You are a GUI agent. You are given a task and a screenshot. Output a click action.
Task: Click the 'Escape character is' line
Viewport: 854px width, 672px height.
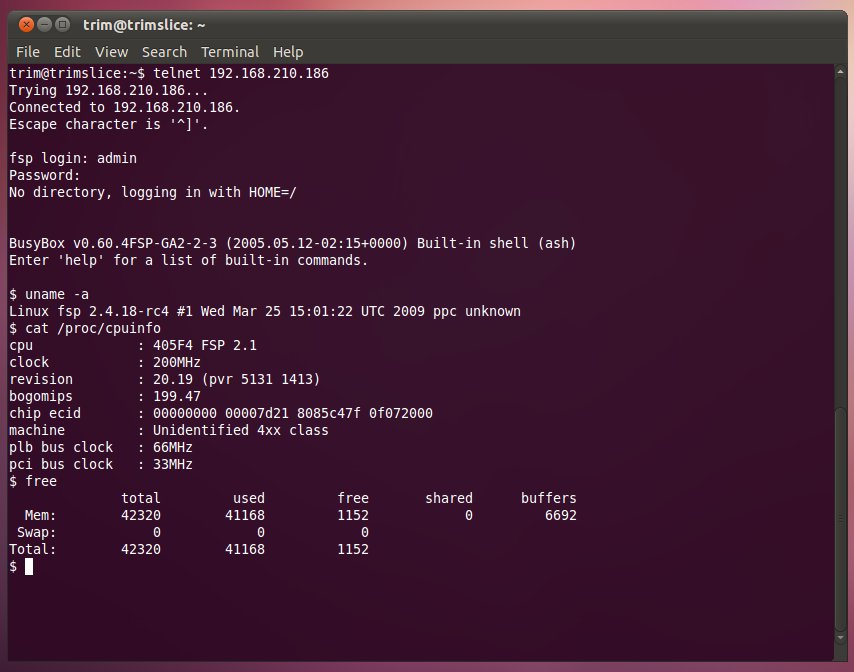point(108,124)
